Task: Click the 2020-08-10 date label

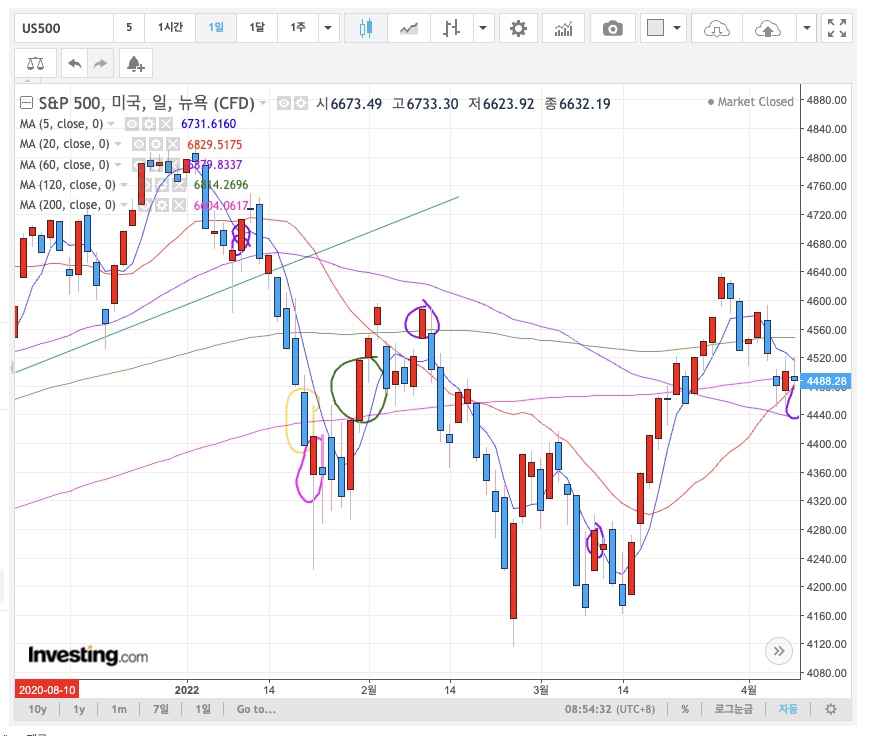Action: [47, 689]
